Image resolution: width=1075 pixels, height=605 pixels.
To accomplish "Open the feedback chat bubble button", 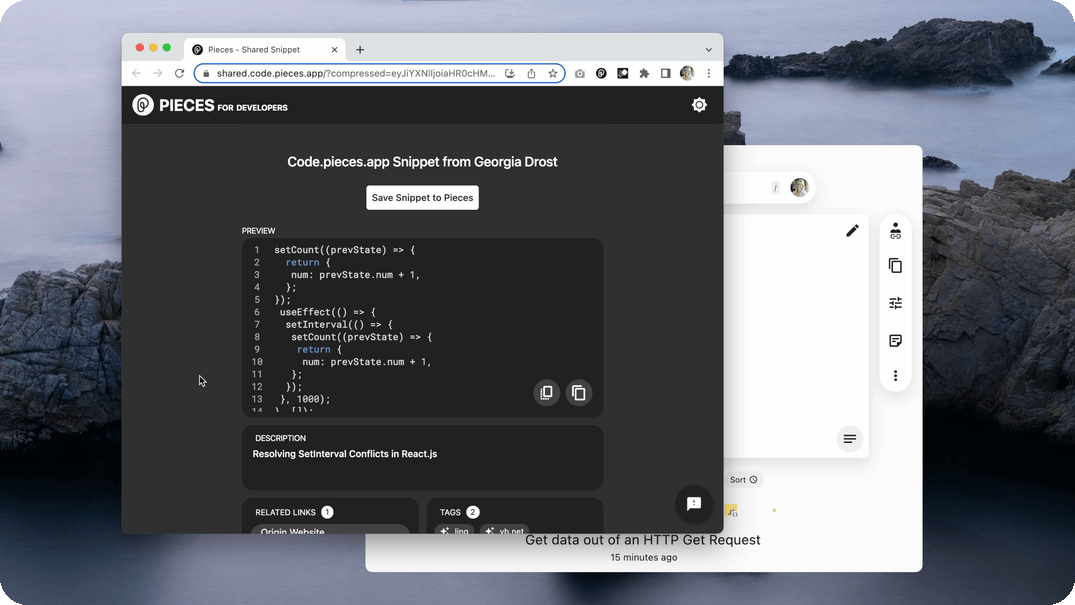I will [x=694, y=504].
